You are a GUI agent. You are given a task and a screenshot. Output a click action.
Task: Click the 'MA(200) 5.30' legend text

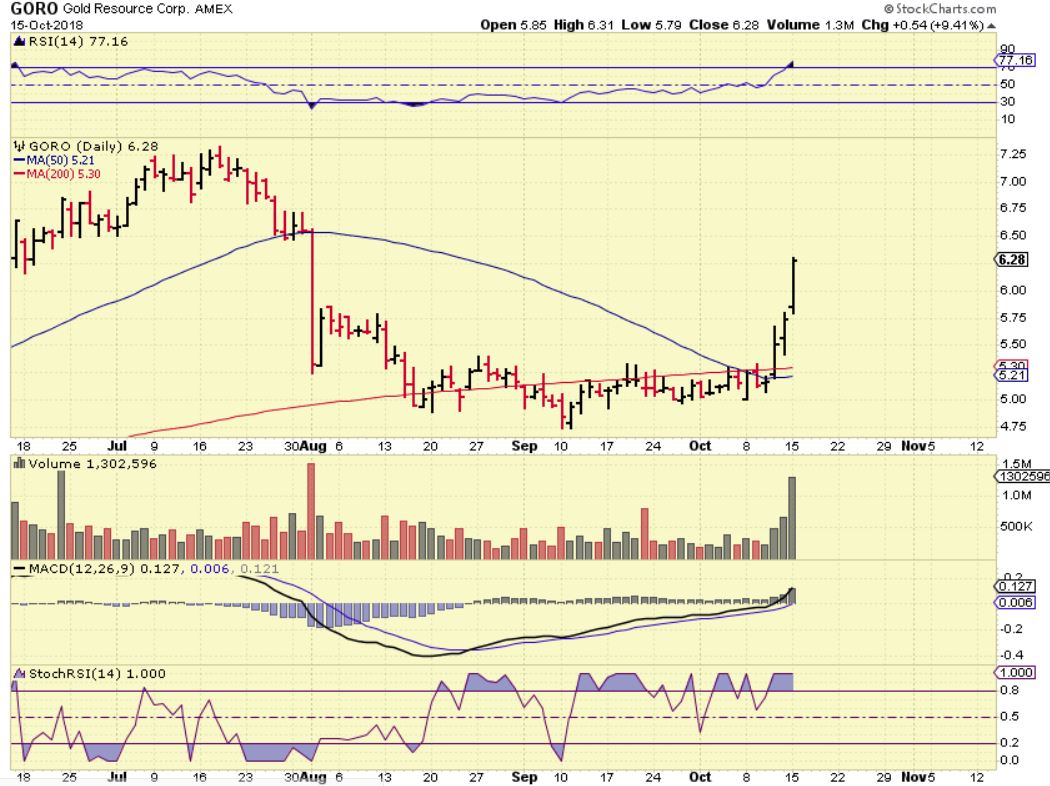coord(64,174)
